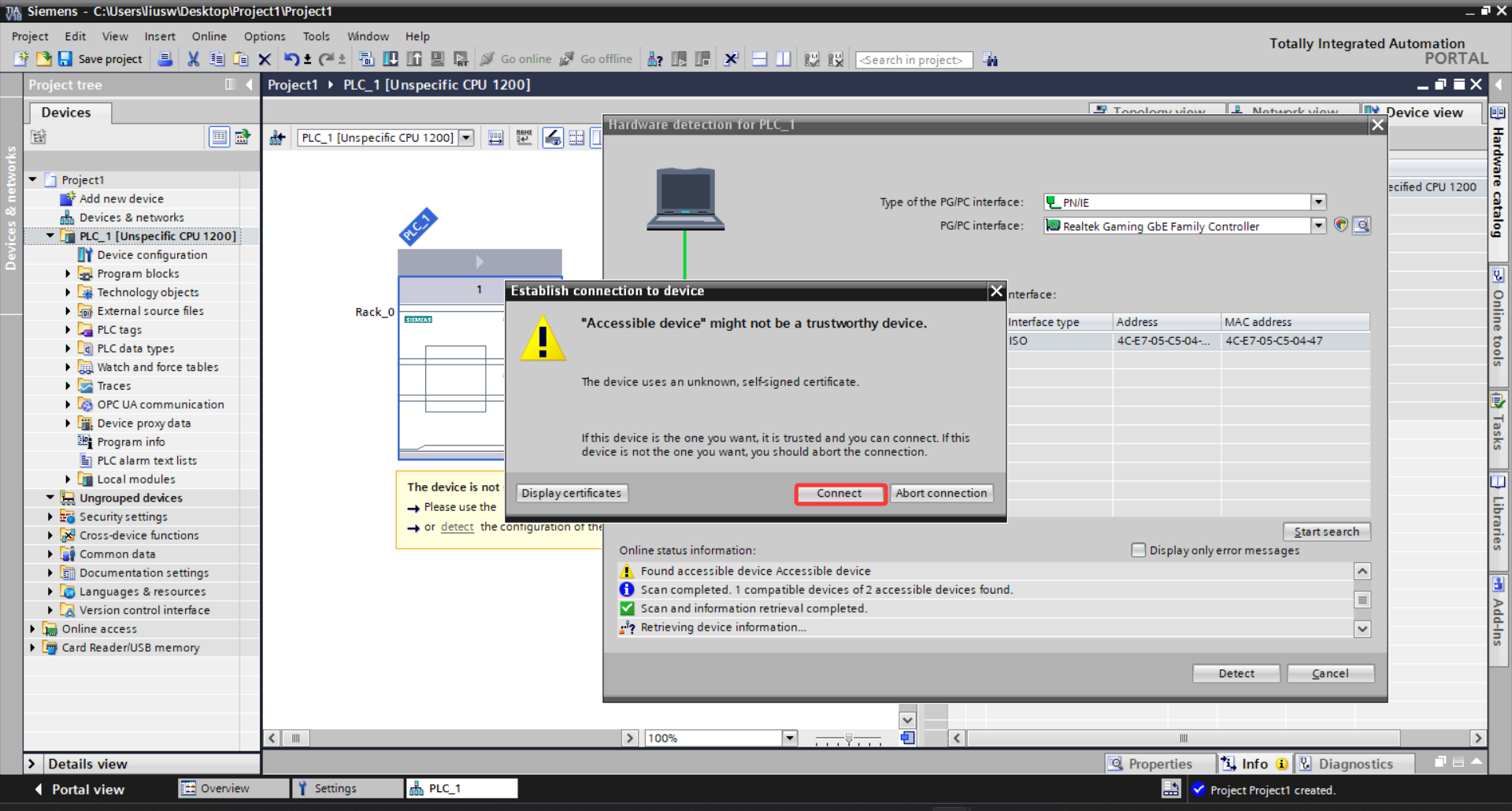Select Watch and force tables tree item
Screen dimensions: 1512x811
pyautogui.click(x=157, y=367)
